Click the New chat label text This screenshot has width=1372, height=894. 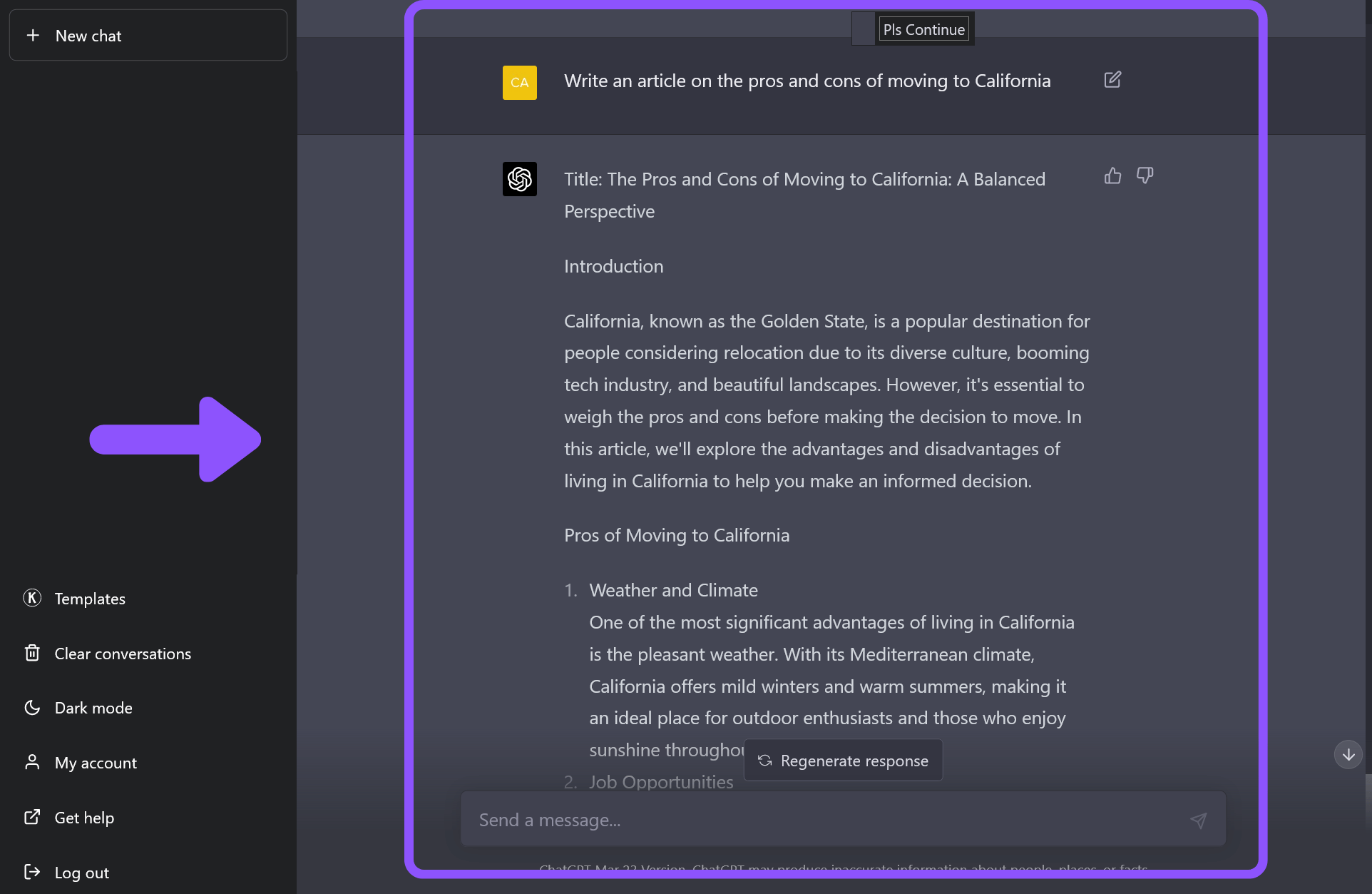88,36
